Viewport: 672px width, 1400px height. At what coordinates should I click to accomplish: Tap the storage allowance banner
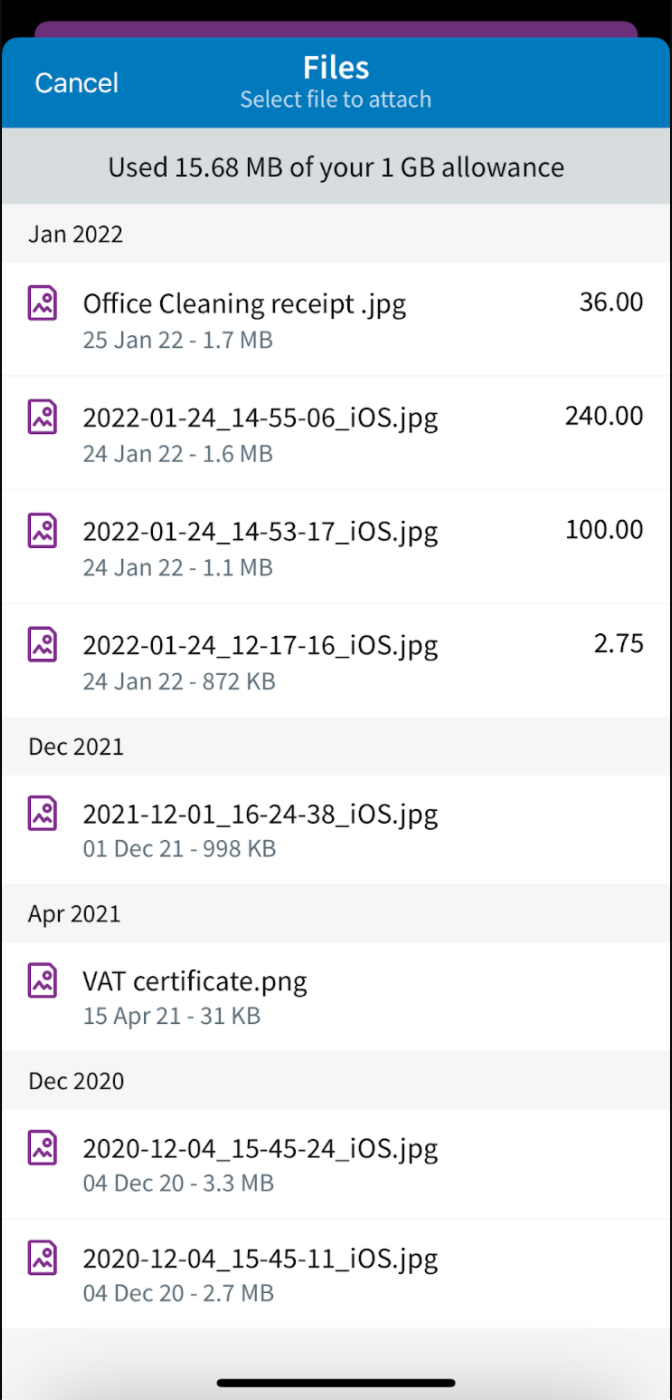click(x=336, y=167)
